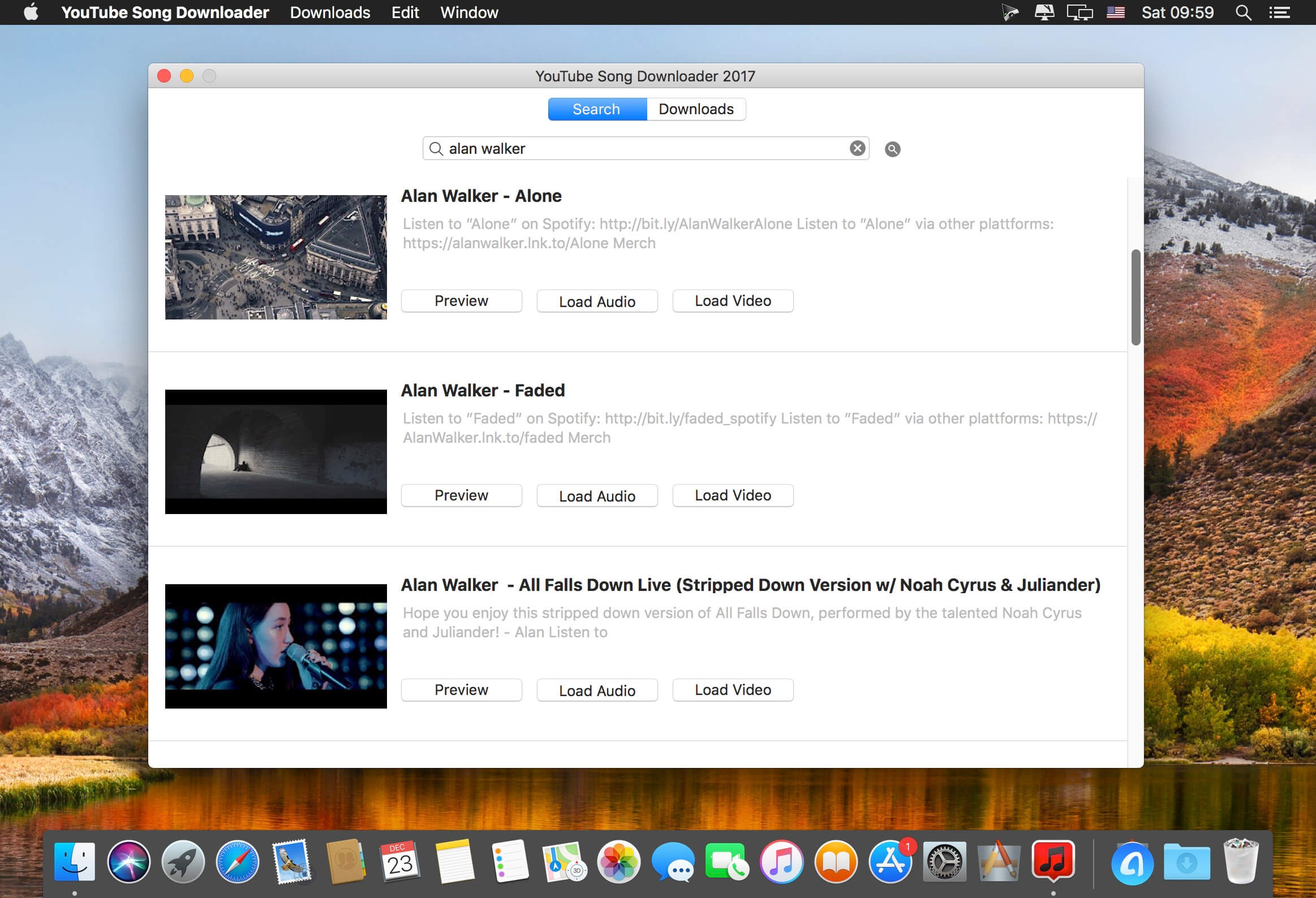Open the ruler-and-pencil app icon in Dock

999,862
